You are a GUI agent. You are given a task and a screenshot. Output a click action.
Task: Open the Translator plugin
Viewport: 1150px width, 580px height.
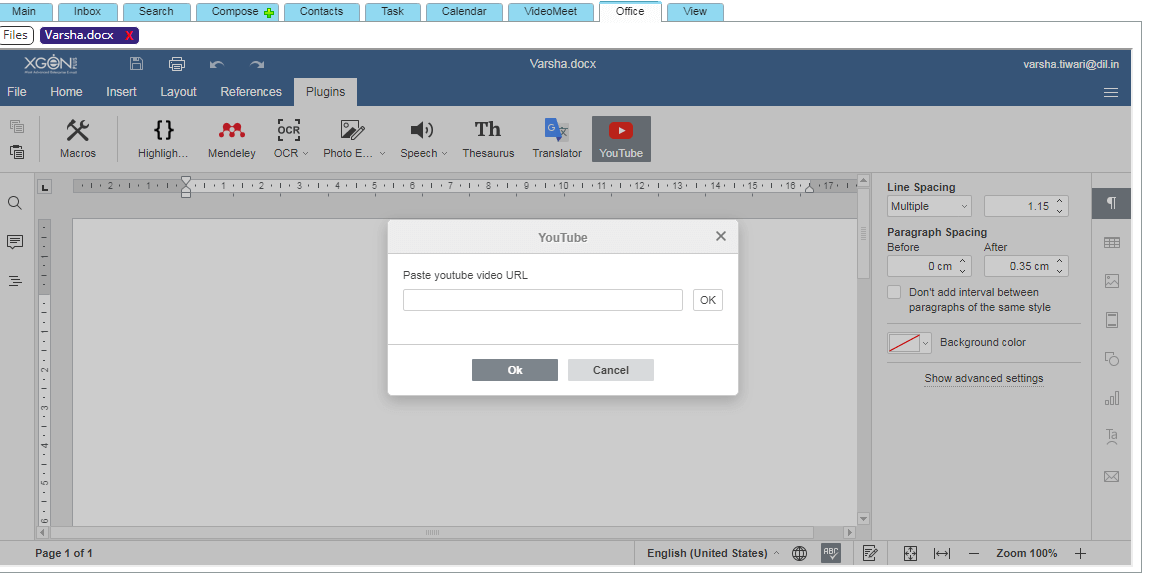(557, 139)
